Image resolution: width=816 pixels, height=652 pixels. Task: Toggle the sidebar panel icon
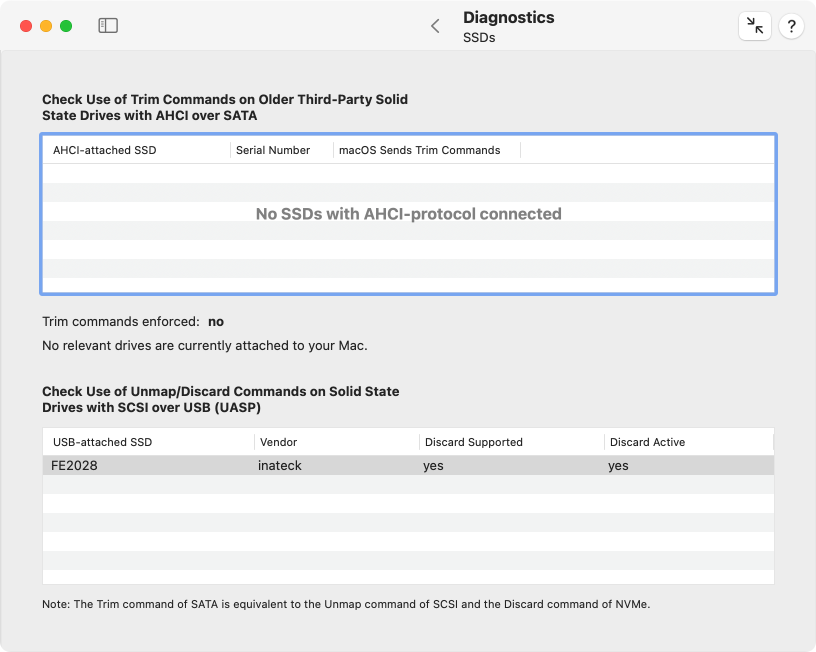(x=108, y=25)
